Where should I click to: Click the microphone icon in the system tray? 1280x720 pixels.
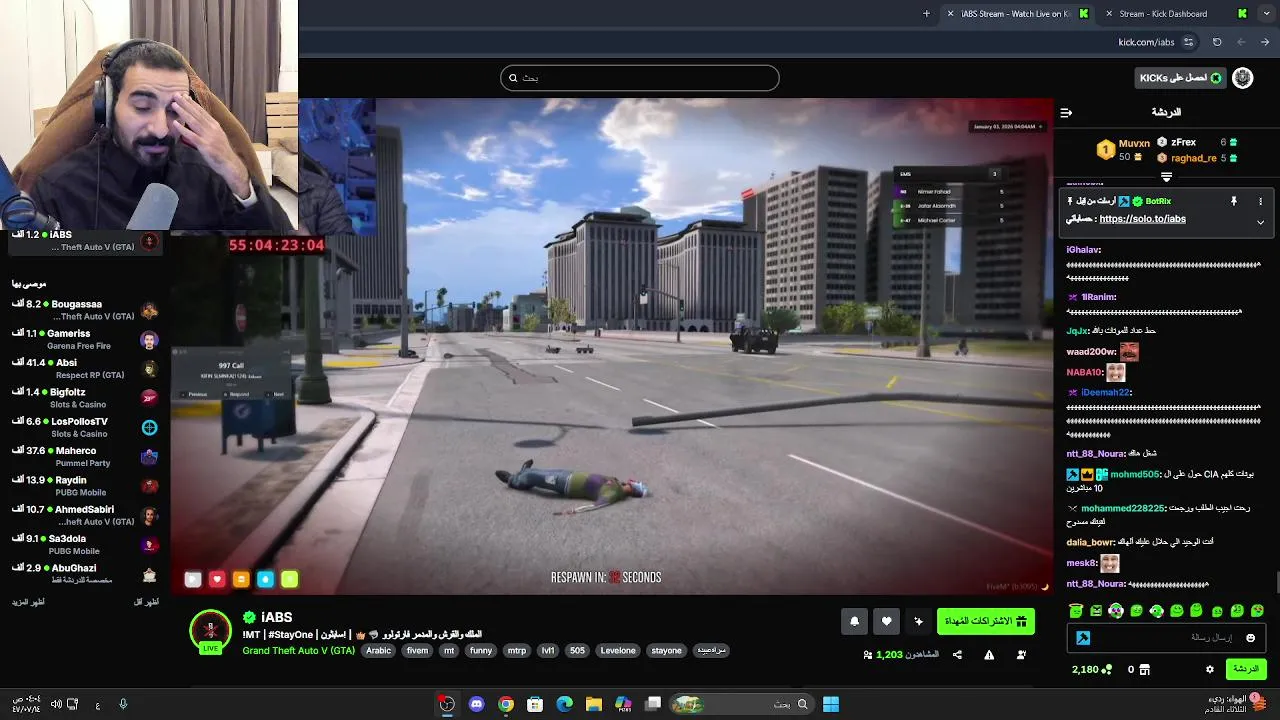[x=123, y=704]
